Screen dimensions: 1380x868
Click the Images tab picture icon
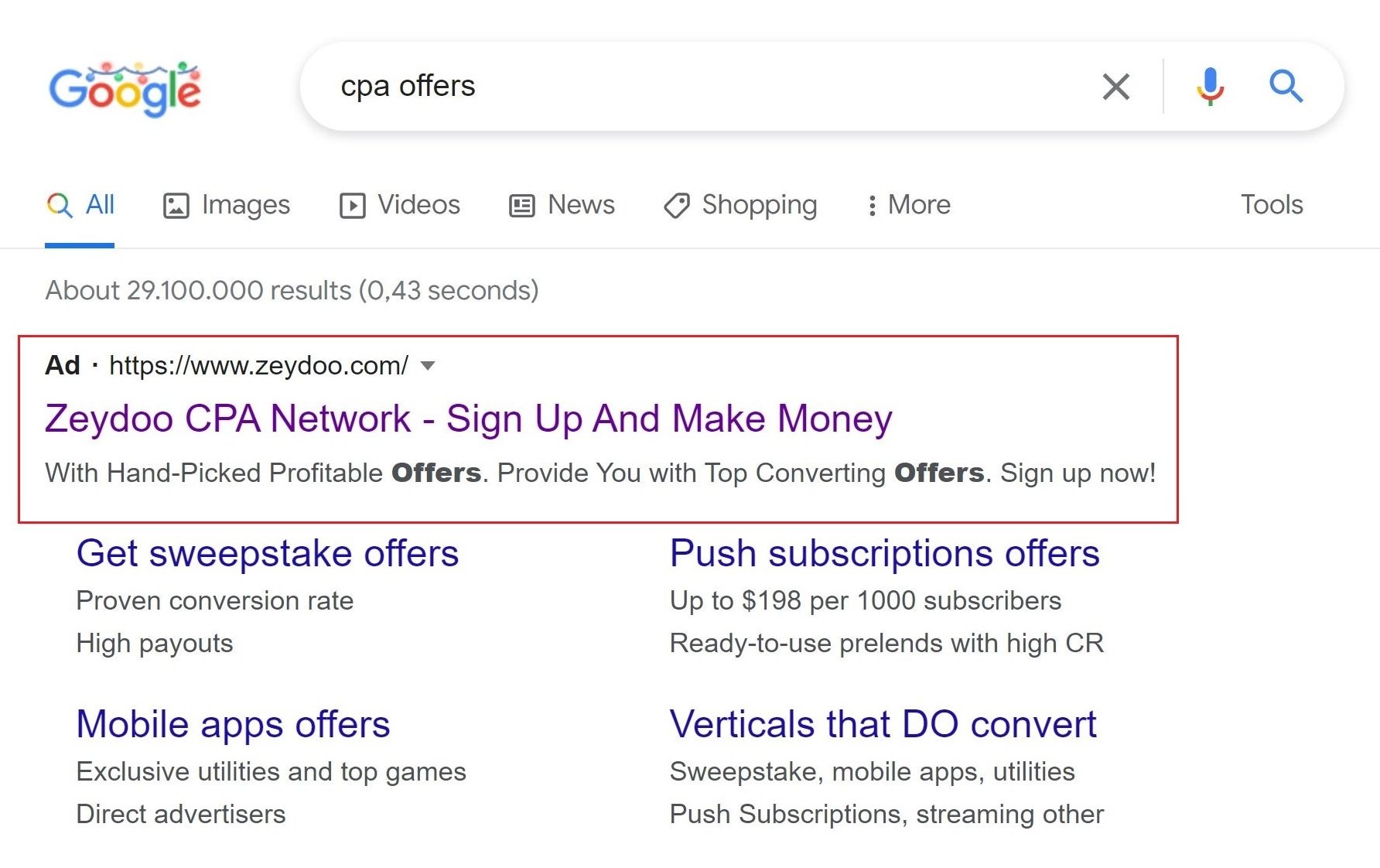point(176,206)
